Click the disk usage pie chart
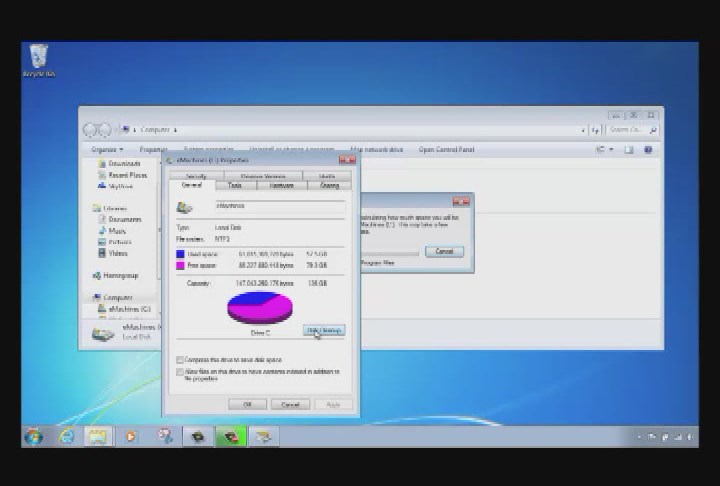This screenshot has width=720, height=486. click(x=260, y=308)
